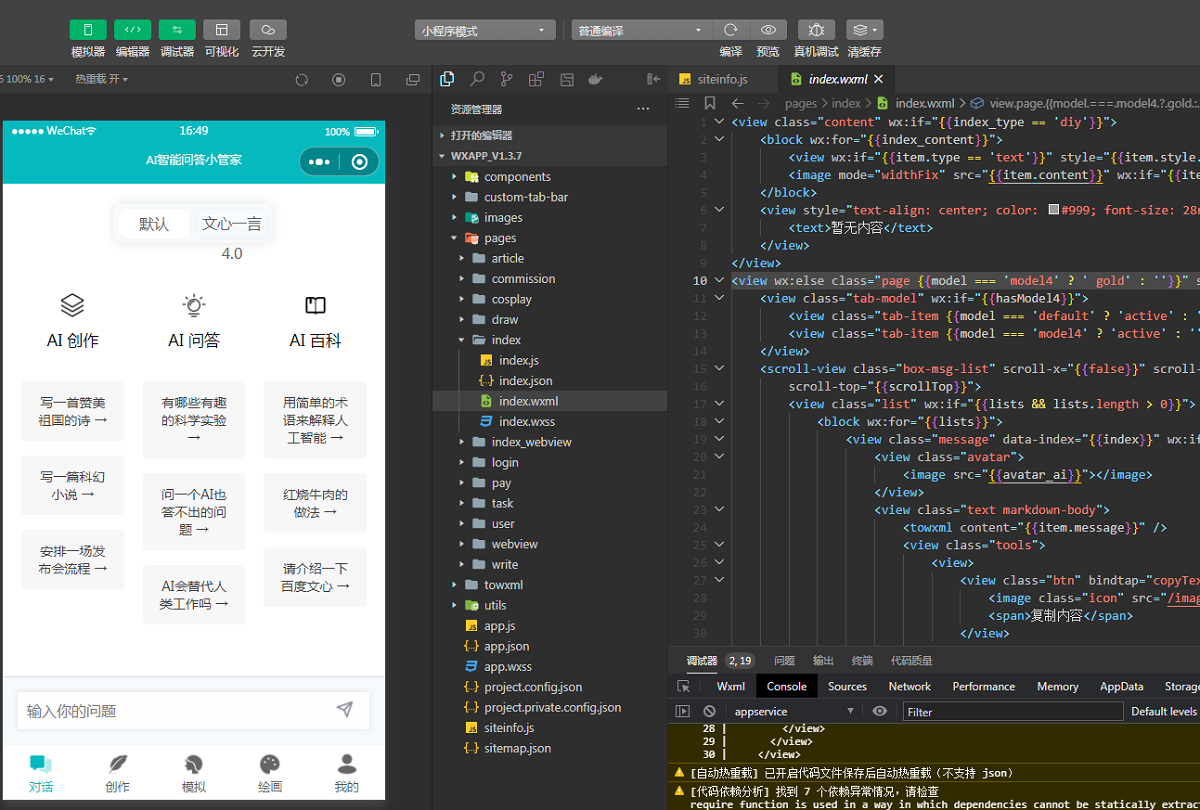Select the Network tab in devtools
The image size is (1200, 810).
click(909, 687)
